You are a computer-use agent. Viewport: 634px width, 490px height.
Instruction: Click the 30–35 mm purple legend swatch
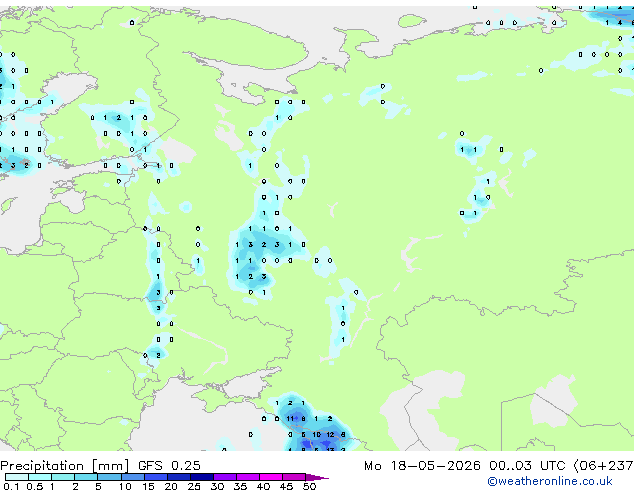pos(225,477)
